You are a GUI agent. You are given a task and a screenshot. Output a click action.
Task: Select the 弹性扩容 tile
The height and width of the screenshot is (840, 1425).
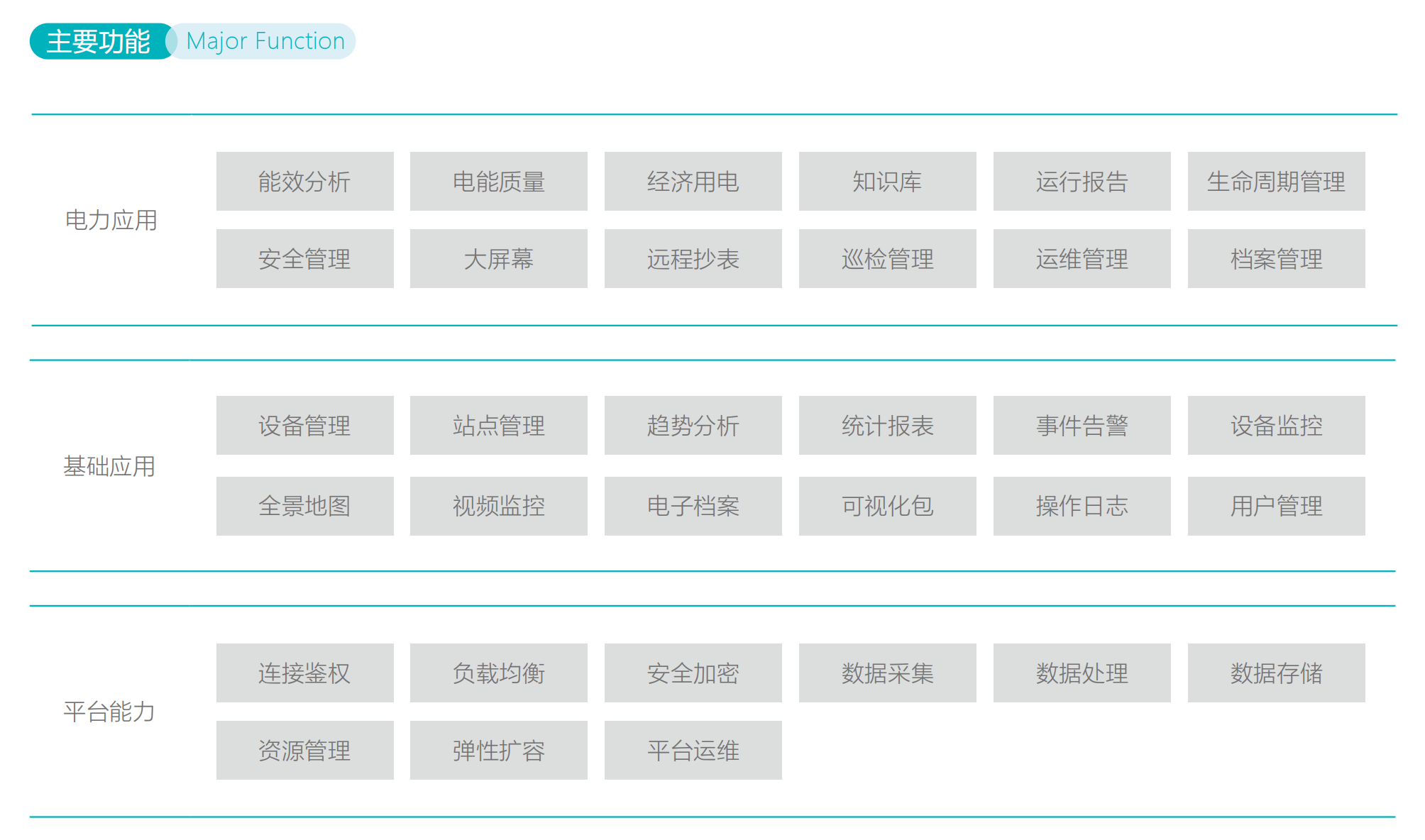click(x=498, y=751)
